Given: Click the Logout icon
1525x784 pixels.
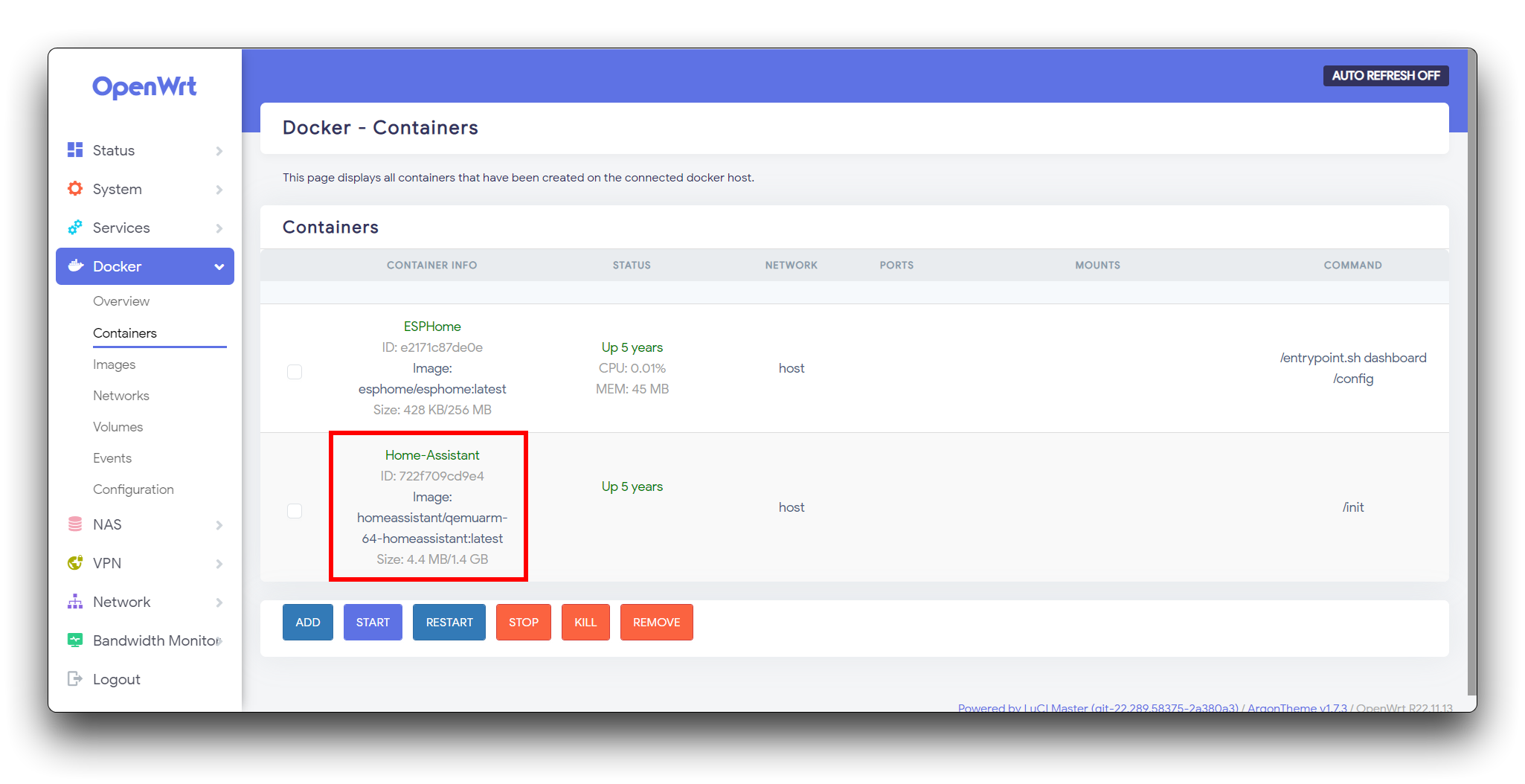Looking at the screenshot, I should [x=75, y=679].
